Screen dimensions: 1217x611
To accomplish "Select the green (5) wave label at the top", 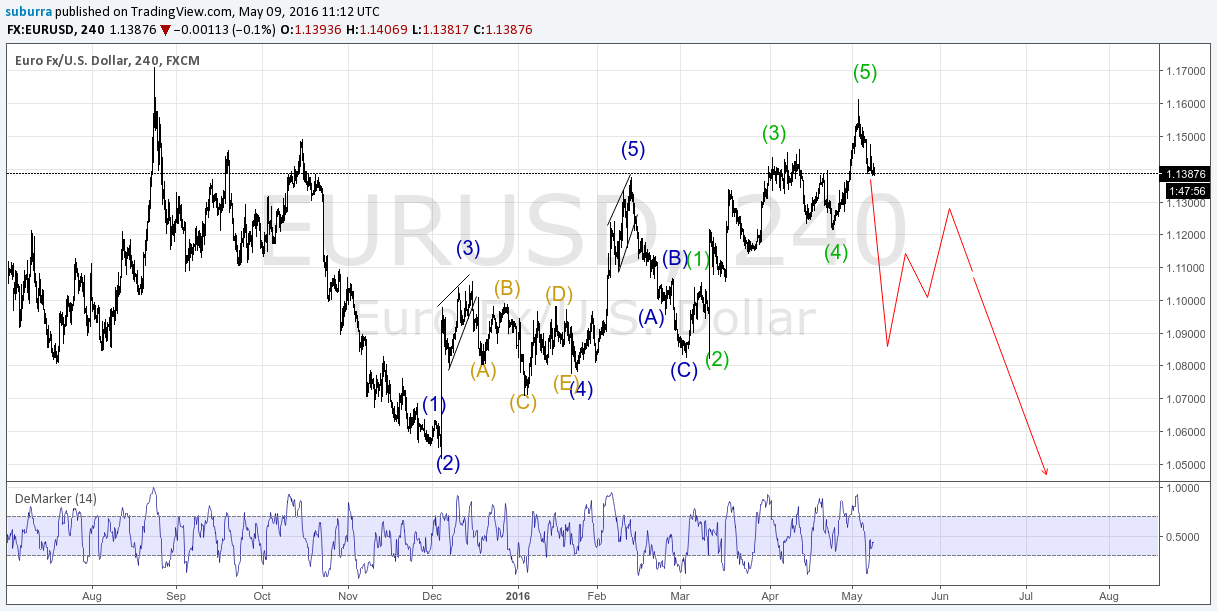I will (x=865, y=72).
